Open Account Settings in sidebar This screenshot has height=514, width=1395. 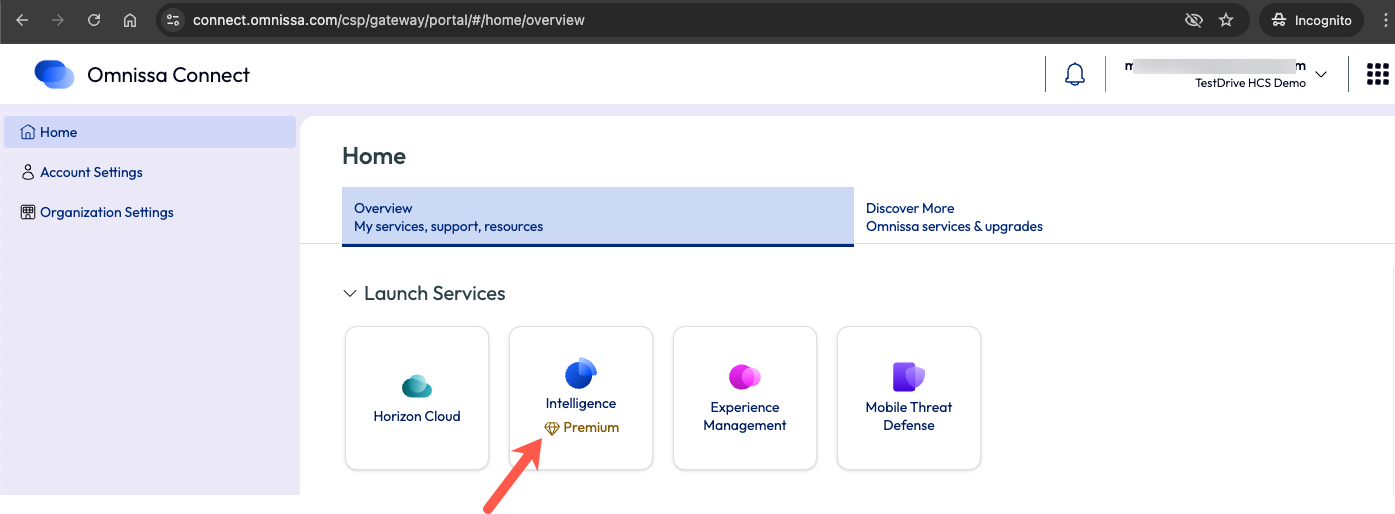coord(91,172)
